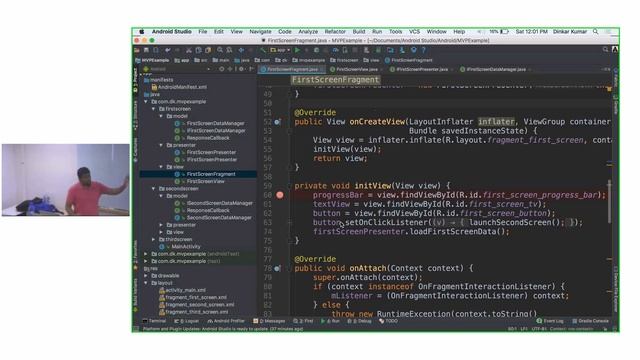Image resolution: width=640 pixels, height=360 pixels.
Task: Collapse the layout folder
Action: coord(146,283)
